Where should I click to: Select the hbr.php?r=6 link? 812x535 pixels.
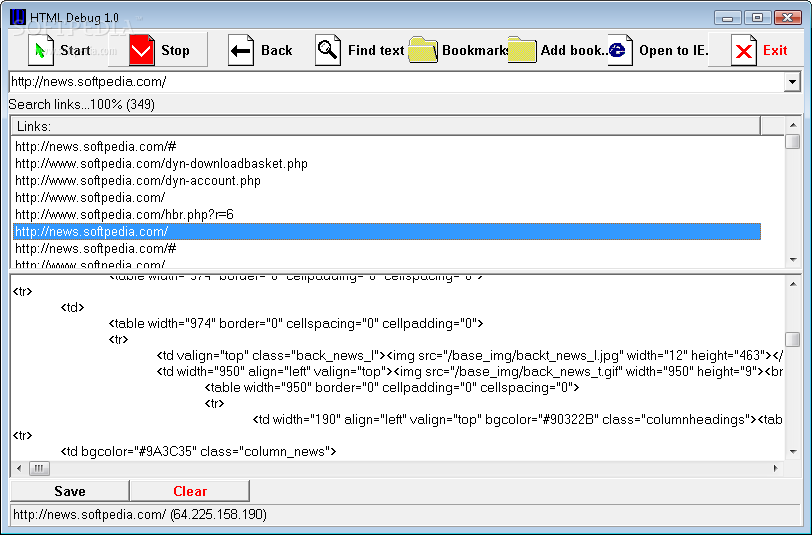[x=386, y=214]
